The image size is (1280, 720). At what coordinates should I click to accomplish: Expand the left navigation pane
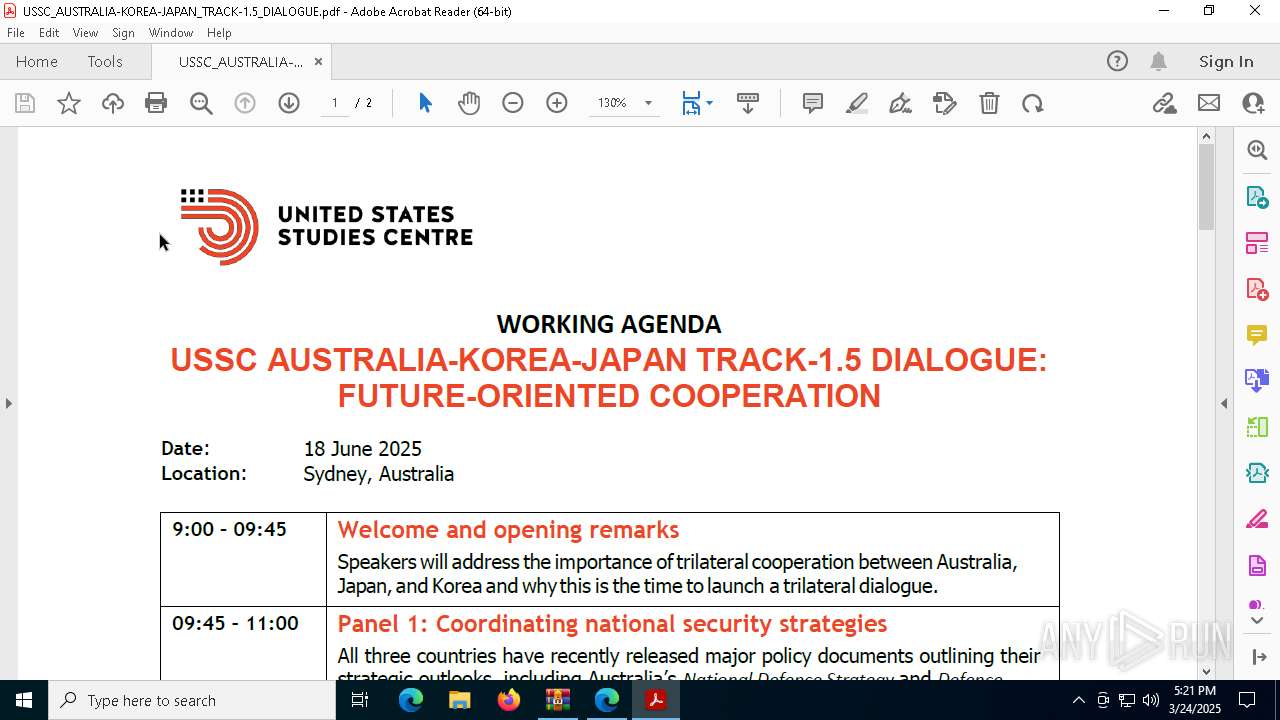pos(9,403)
